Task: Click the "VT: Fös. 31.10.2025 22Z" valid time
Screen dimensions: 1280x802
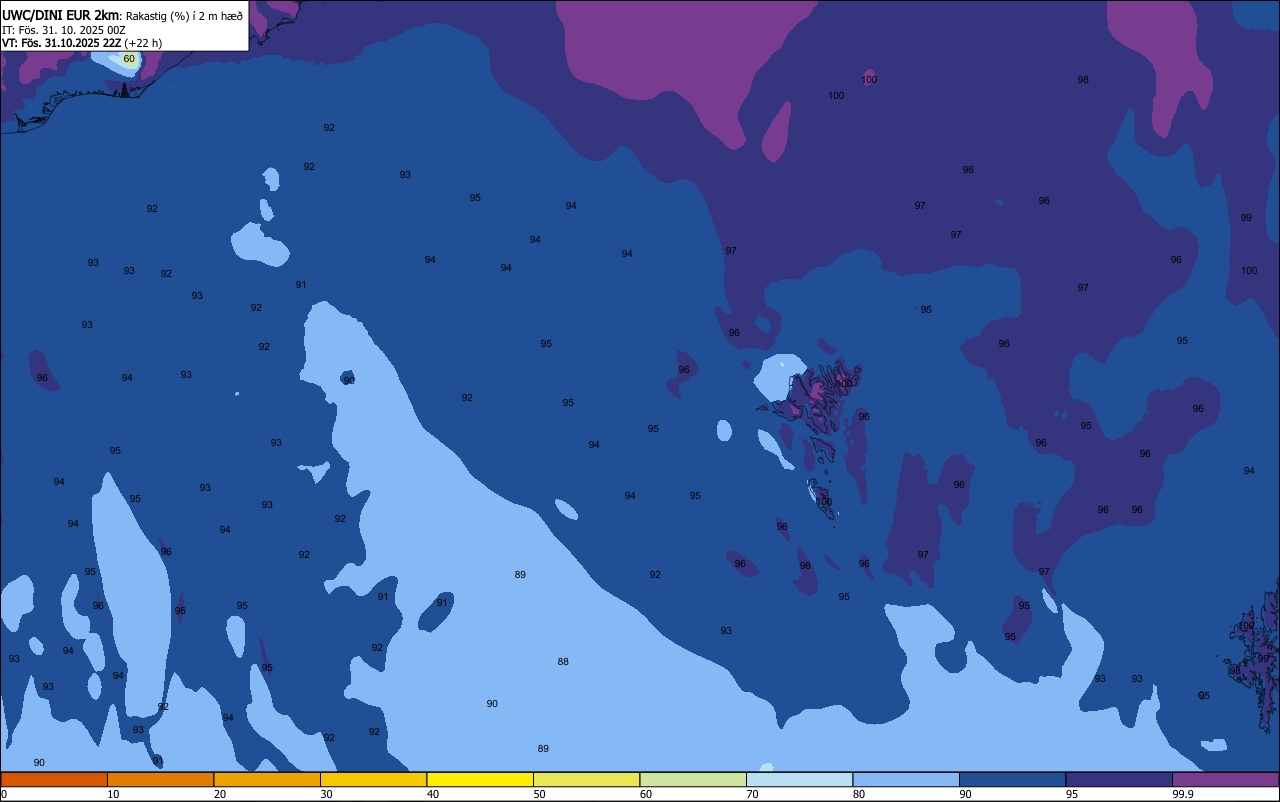Action: 62,43
